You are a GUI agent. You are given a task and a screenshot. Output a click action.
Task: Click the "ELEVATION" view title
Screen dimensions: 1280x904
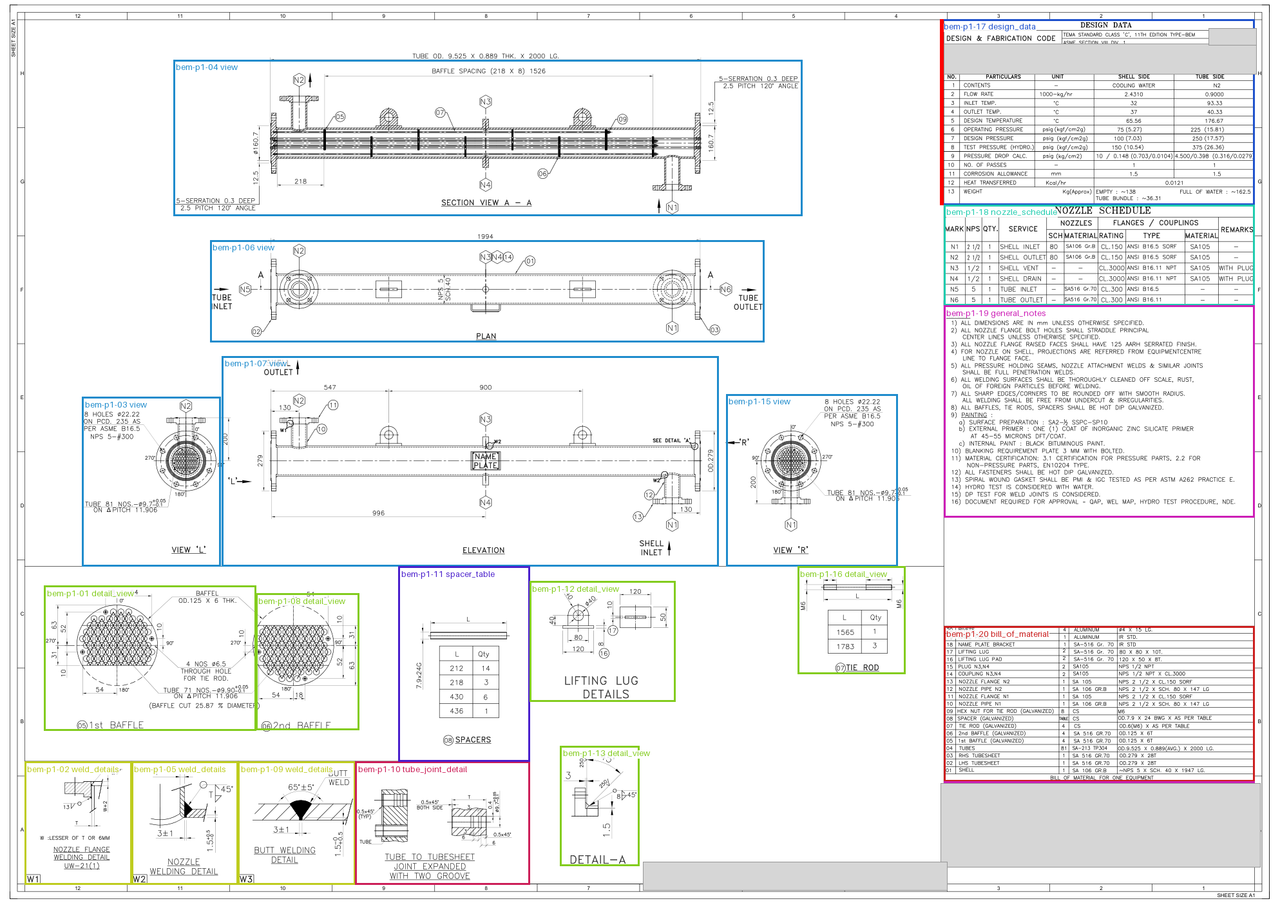click(483, 550)
